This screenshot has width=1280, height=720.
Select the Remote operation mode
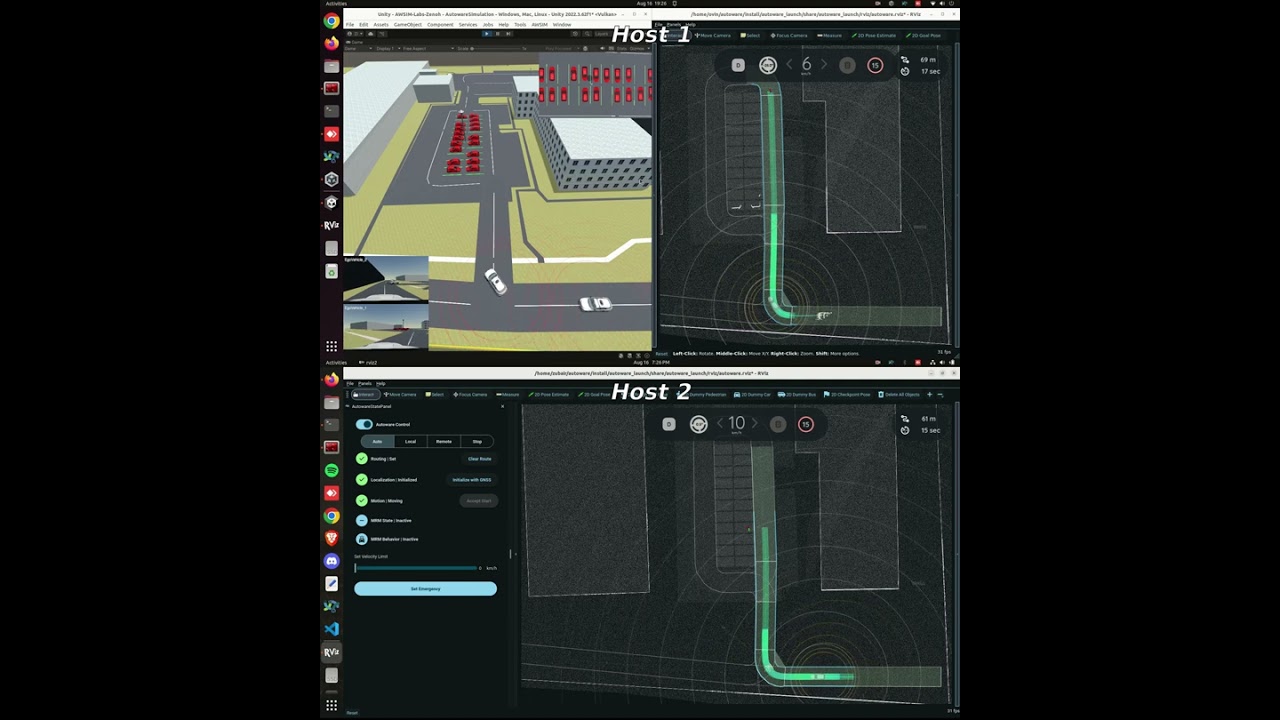[444, 441]
